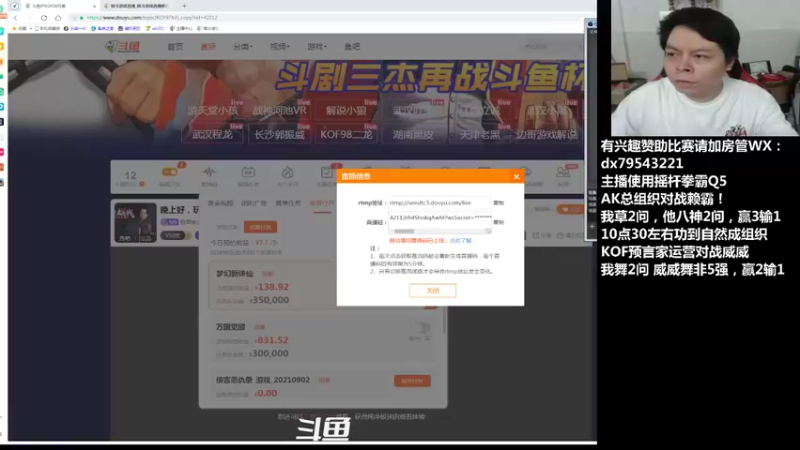Switch to the 赏金玩法 tab in task panel

pyautogui.click(x=220, y=203)
